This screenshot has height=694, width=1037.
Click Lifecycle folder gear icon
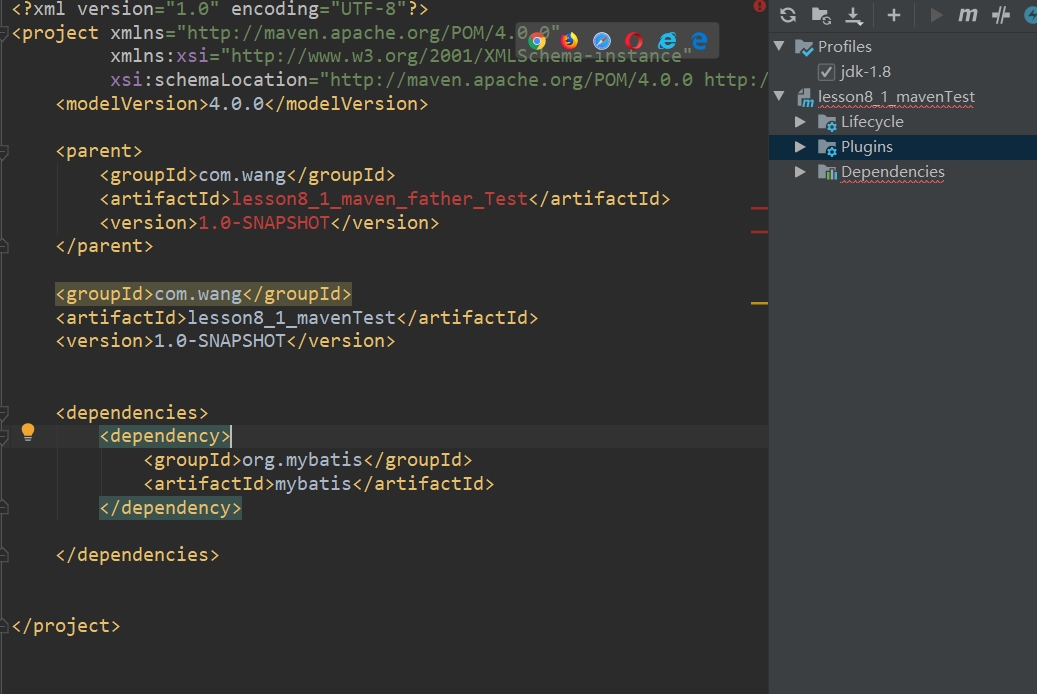click(x=827, y=122)
